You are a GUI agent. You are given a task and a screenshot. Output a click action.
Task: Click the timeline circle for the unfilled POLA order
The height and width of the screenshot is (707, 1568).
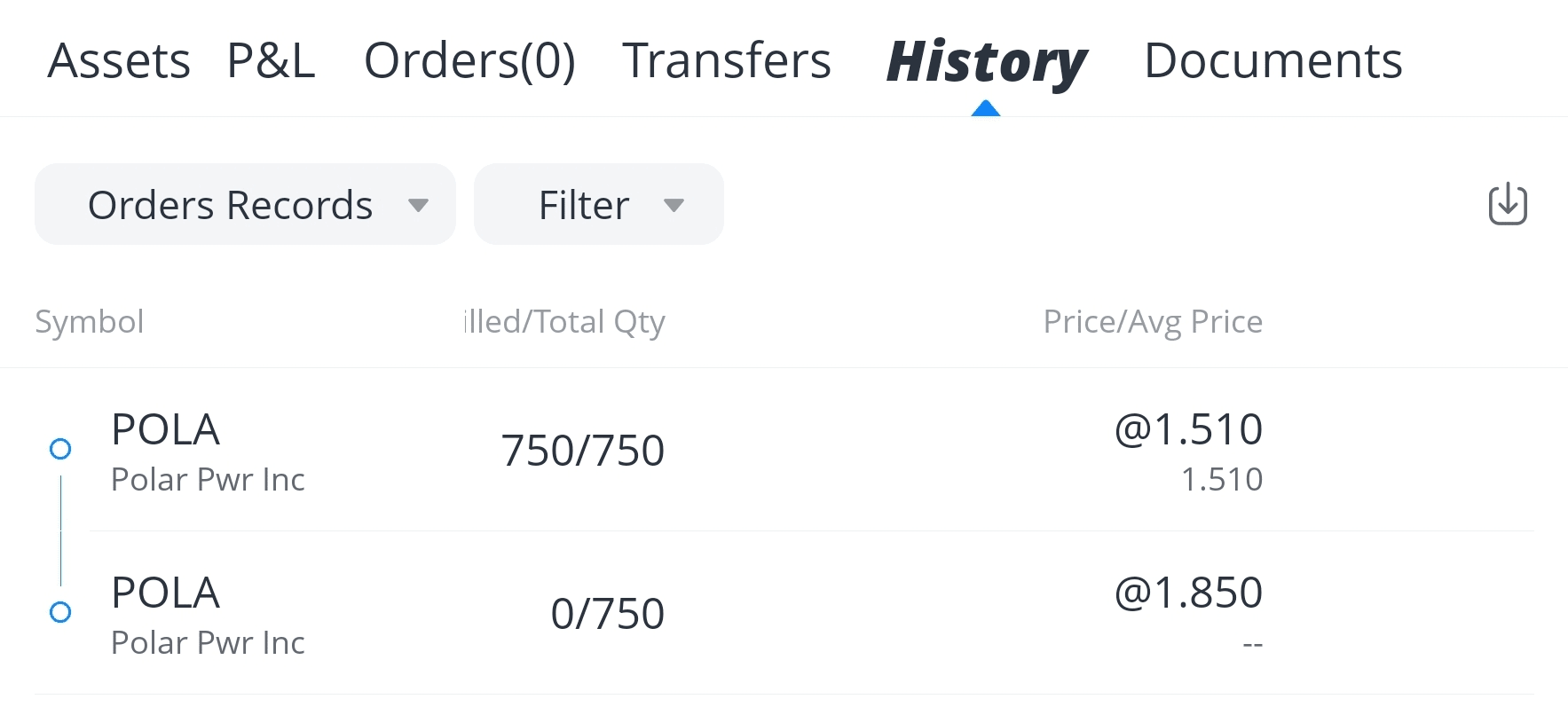[x=60, y=612]
